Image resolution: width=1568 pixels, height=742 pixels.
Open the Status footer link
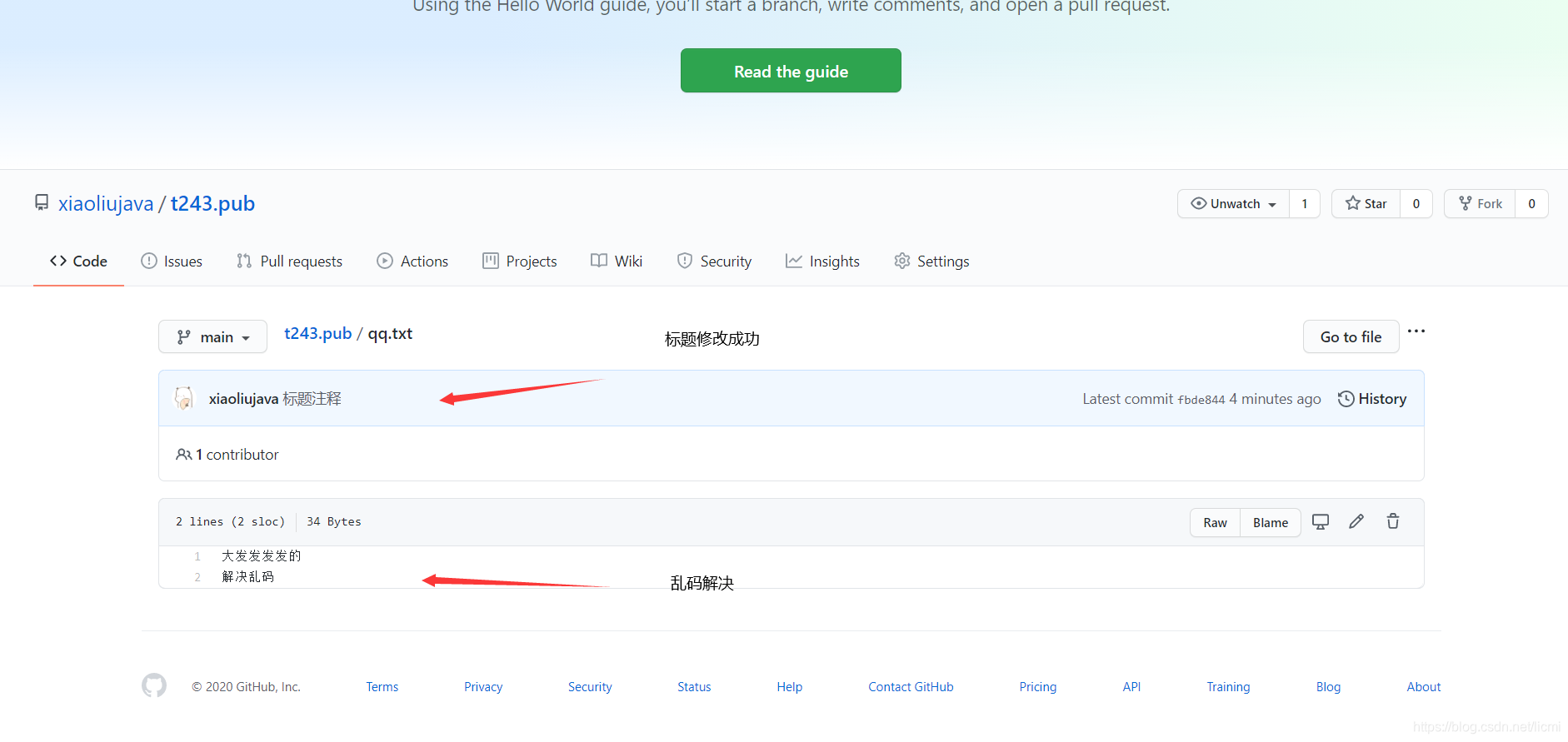pos(694,686)
